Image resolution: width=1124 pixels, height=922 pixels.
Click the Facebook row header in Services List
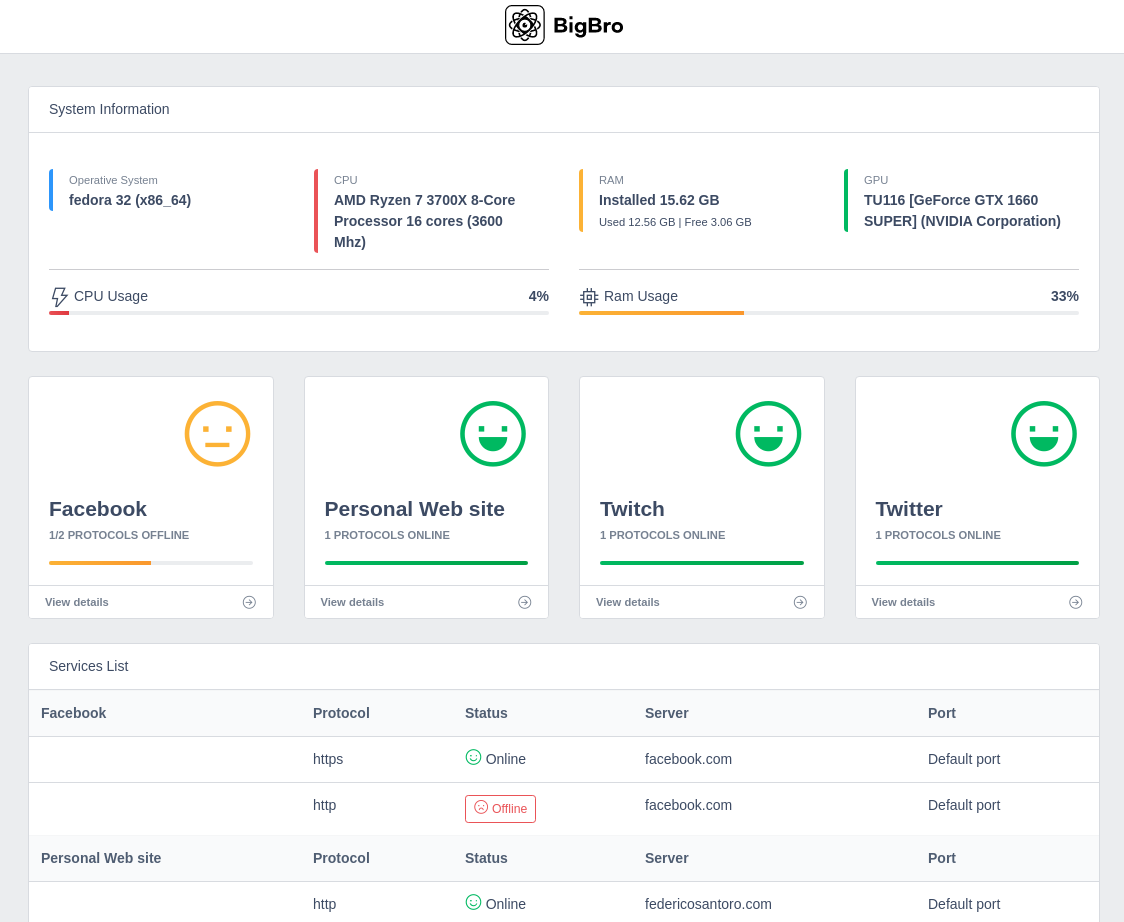(73, 713)
